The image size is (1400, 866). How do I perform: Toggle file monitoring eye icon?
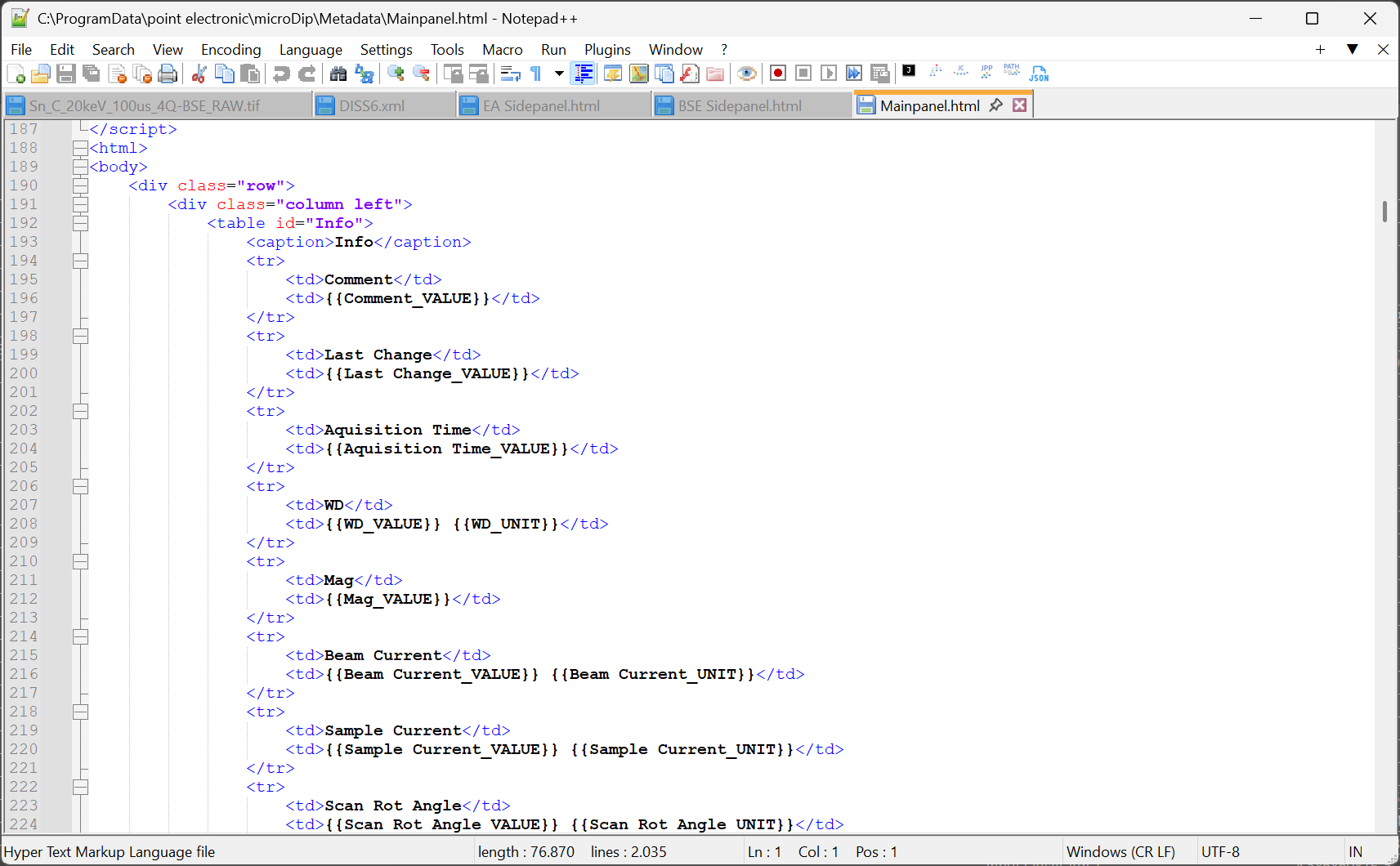click(746, 74)
